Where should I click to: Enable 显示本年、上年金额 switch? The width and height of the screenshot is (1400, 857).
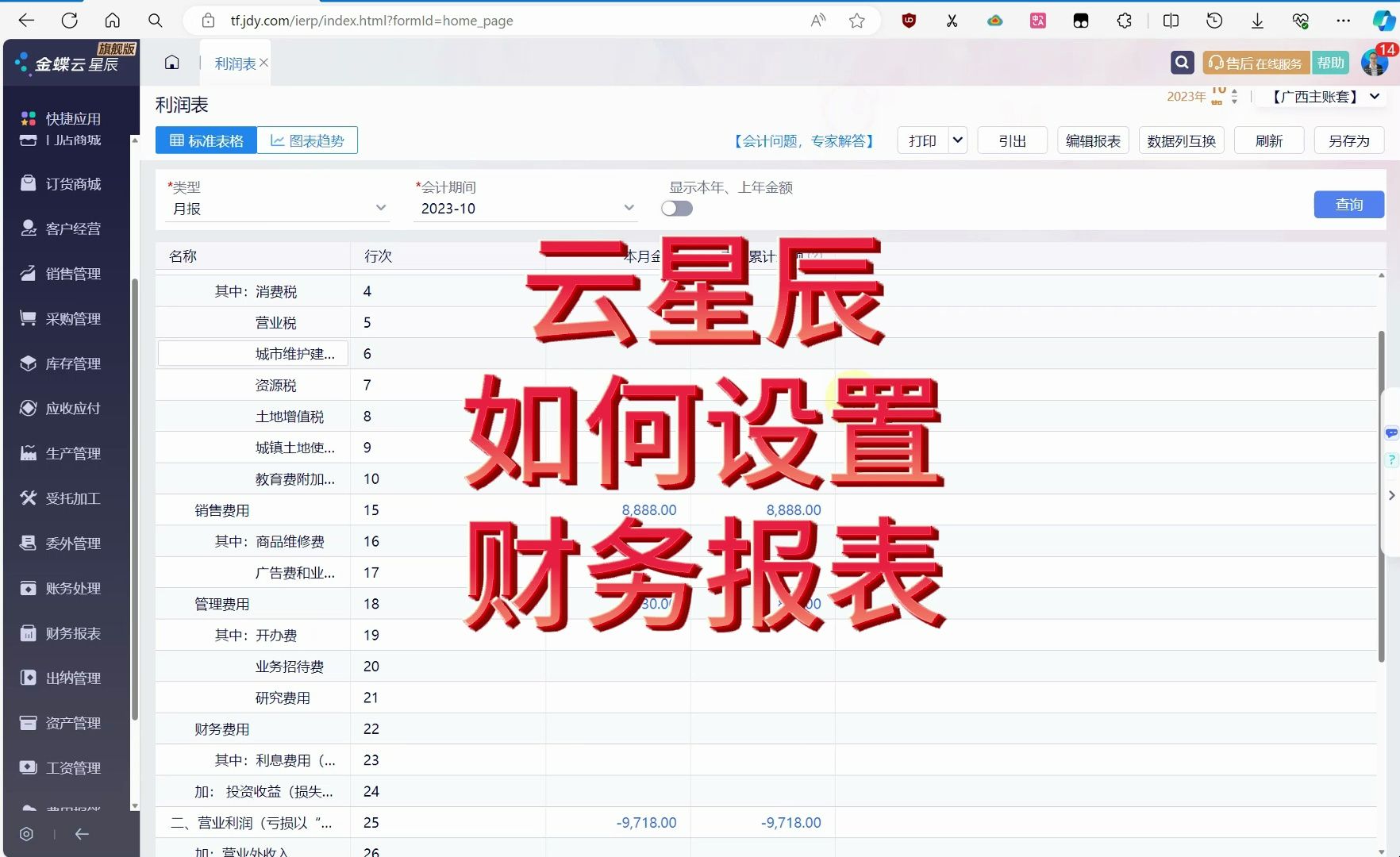pos(677,208)
